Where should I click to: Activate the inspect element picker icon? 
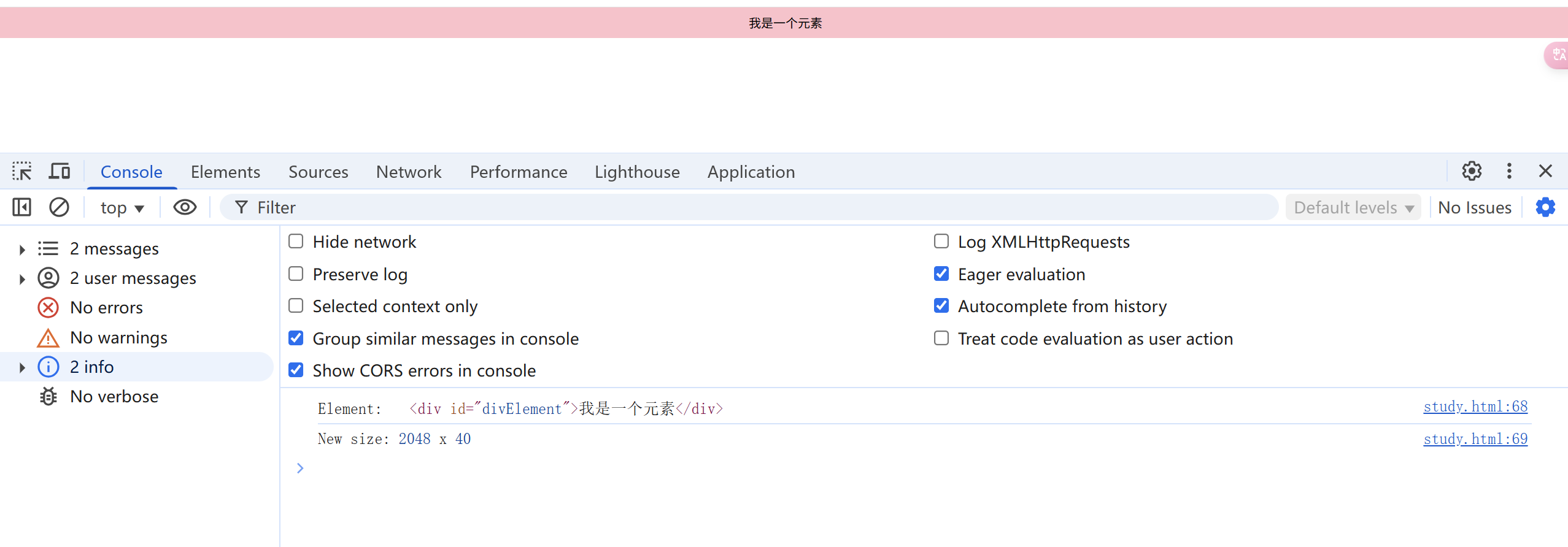pyautogui.click(x=22, y=172)
